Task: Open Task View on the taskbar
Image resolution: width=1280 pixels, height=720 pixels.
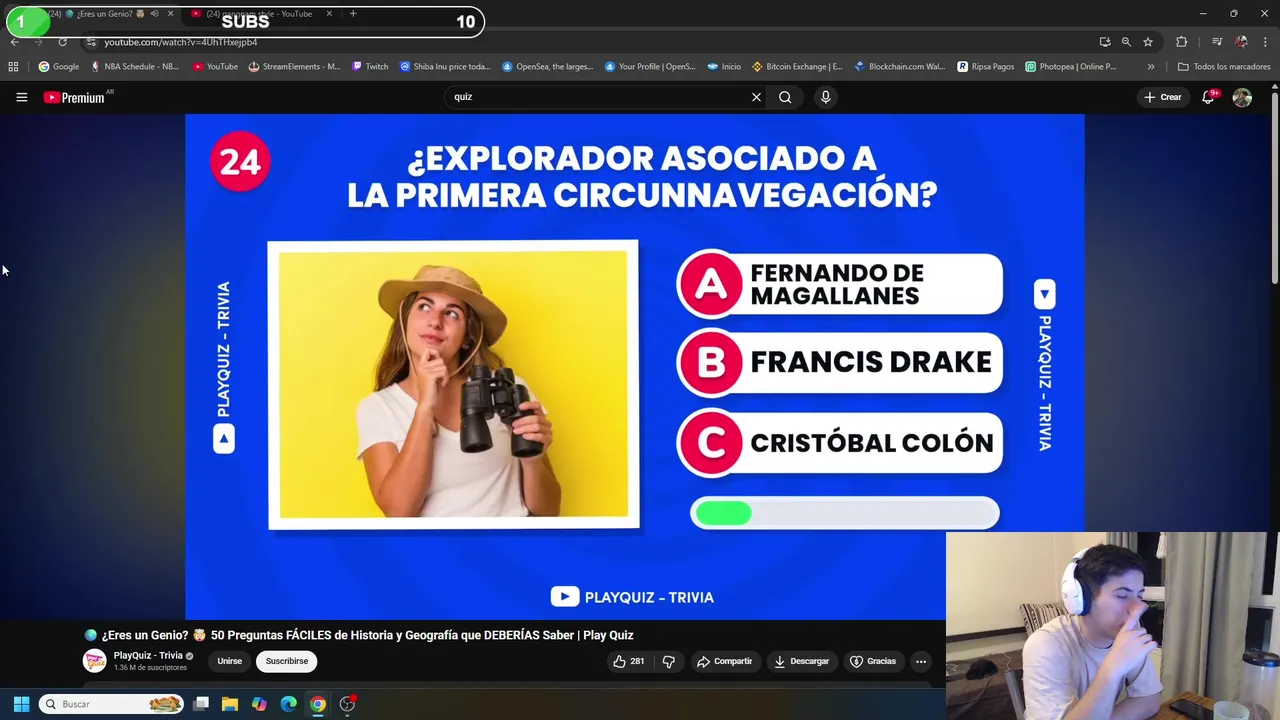Action: pos(201,704)
